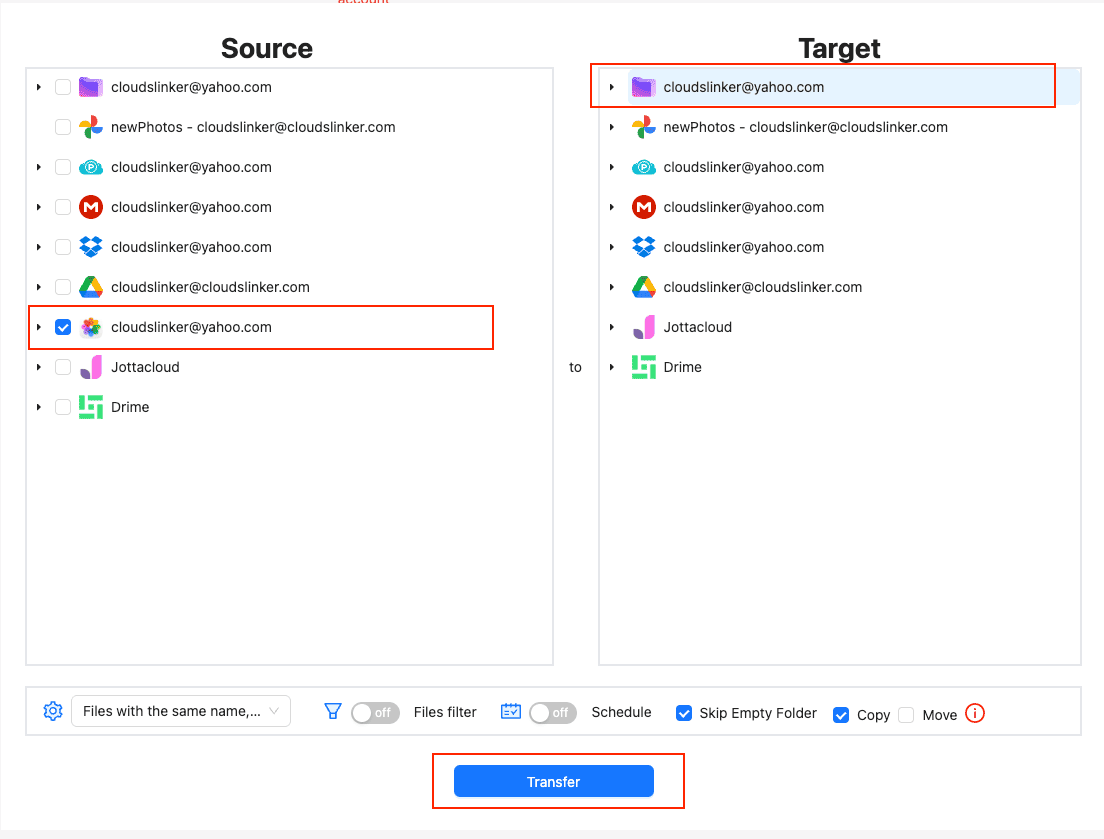Click the Schedule calendar icon
The width and height of the screenshot is (1104, 839).
[511, 711]
